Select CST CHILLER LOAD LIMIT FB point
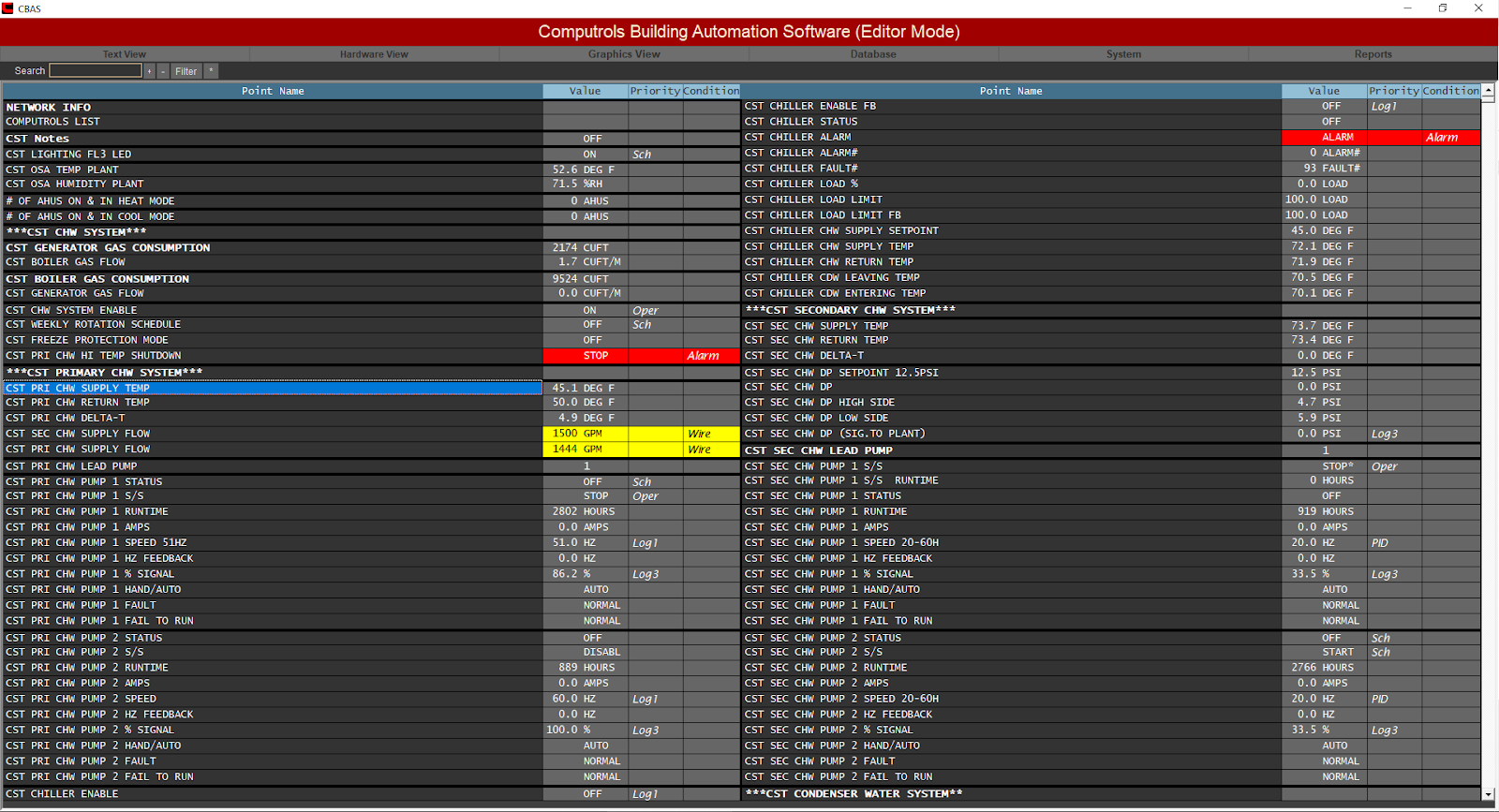This screenshot has width=1499, height=812. pos(1011,215)
